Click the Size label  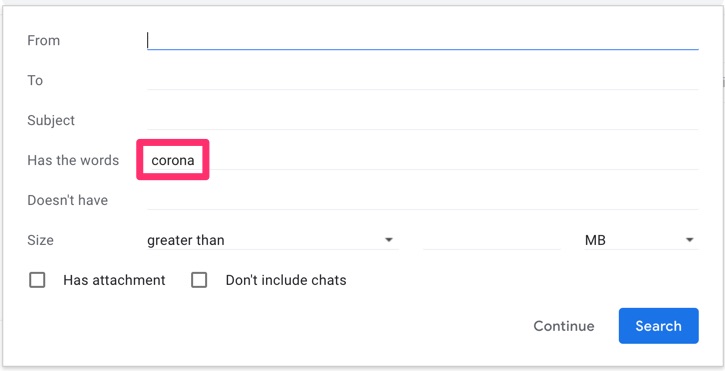tap(40, 240)
